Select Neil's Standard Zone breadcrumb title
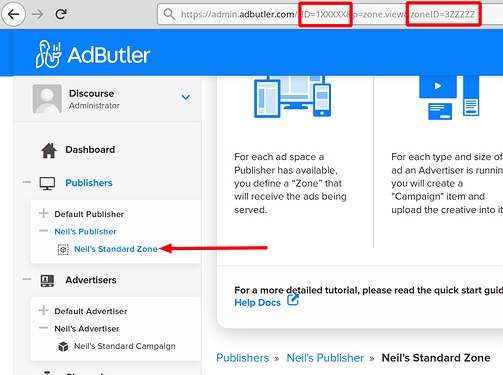The image size is (503, 375). (x=436, y=358)
